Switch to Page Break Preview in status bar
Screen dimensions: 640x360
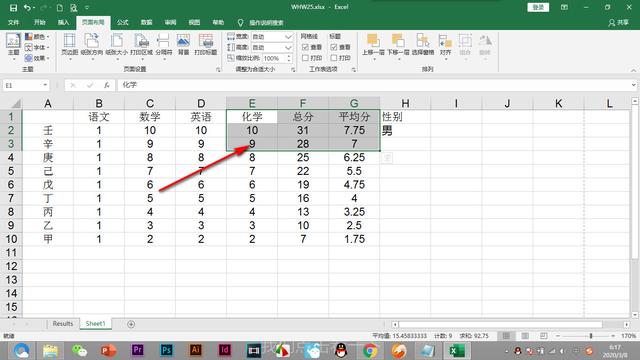[544, 336]
